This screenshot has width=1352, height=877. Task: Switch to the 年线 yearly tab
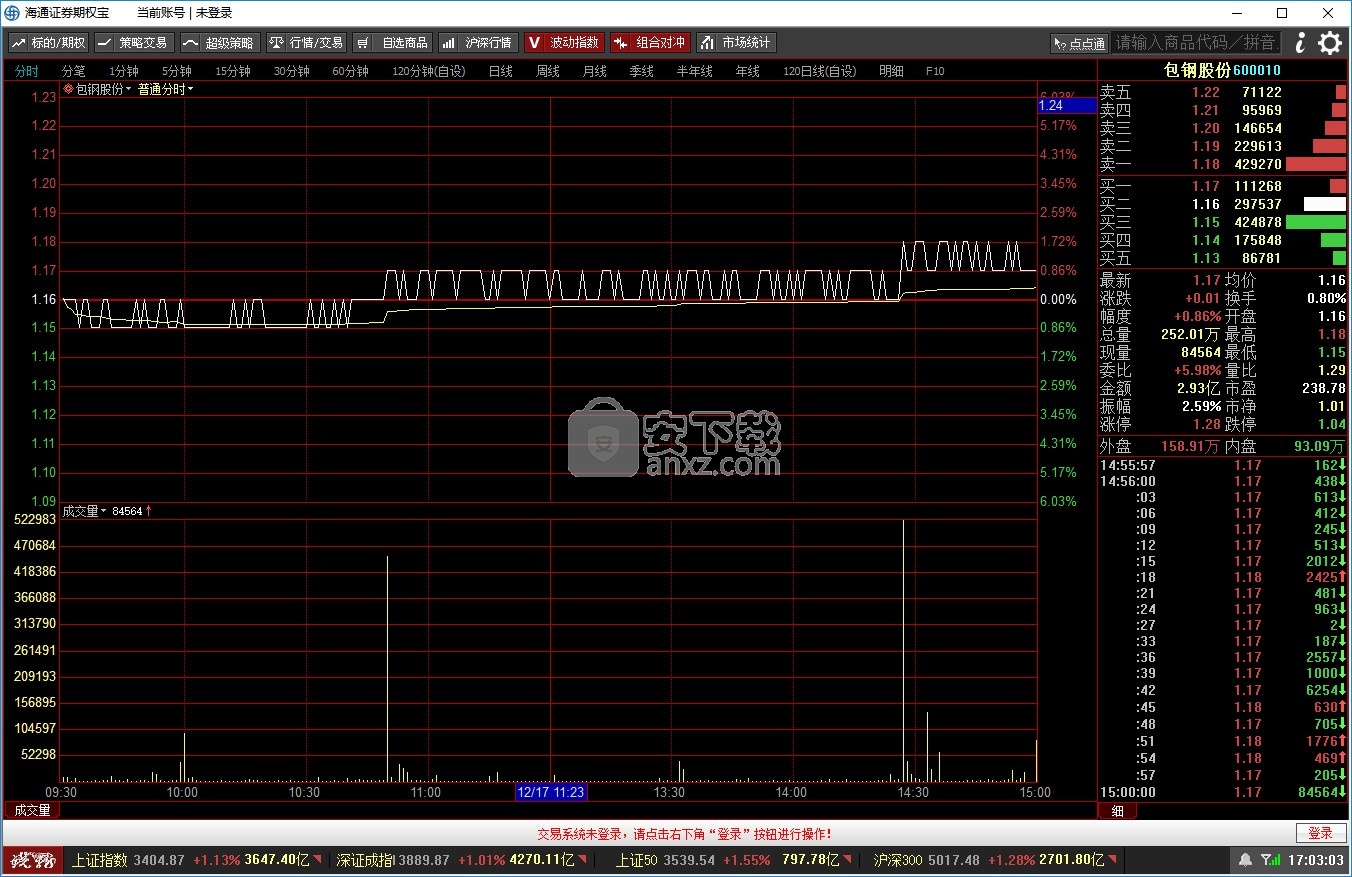pyautogui.click(x=748, y=71)
